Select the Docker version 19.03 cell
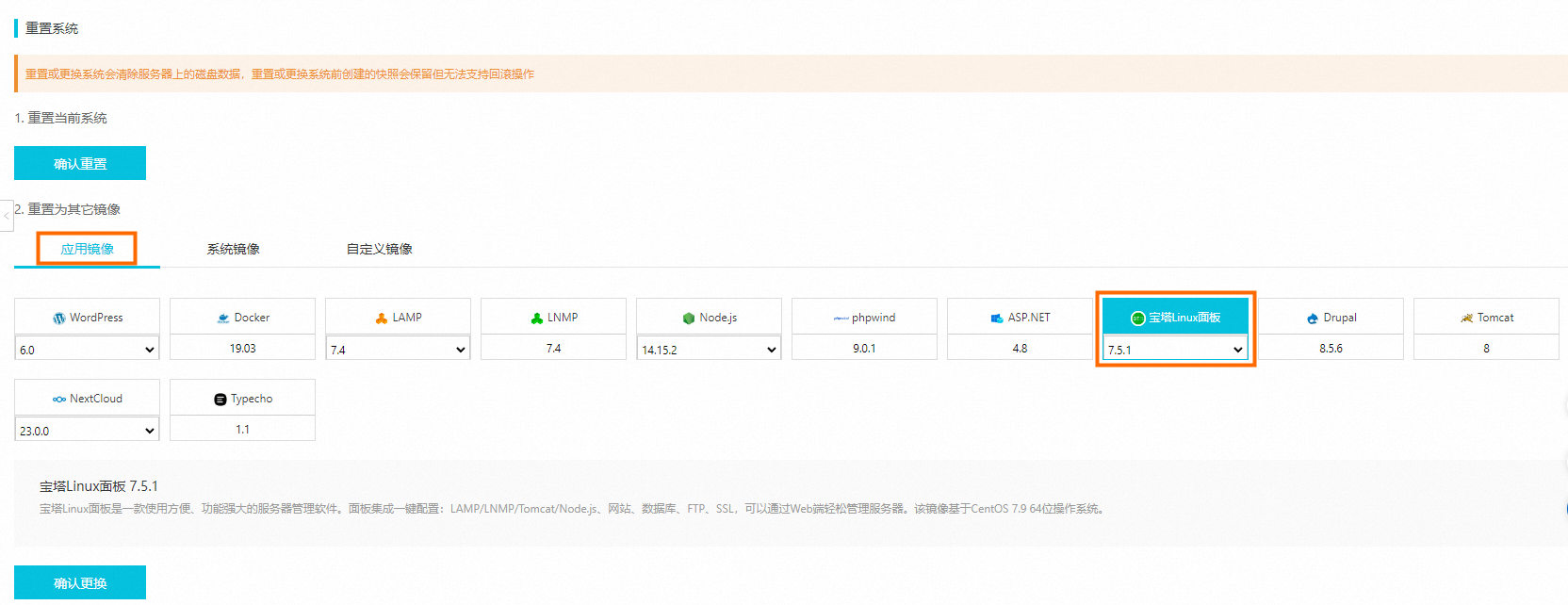 [242, 348]
